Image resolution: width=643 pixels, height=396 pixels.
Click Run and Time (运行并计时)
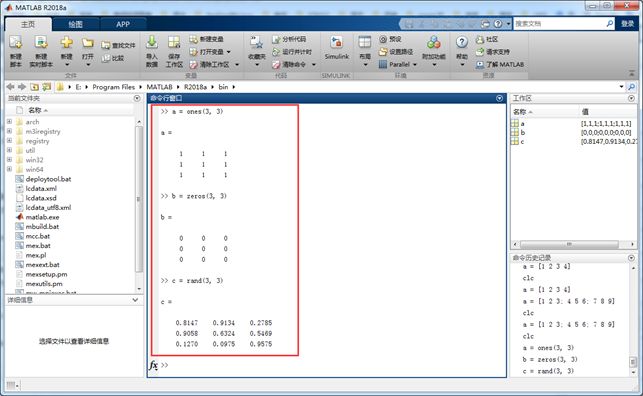click(x=292, y=52)
